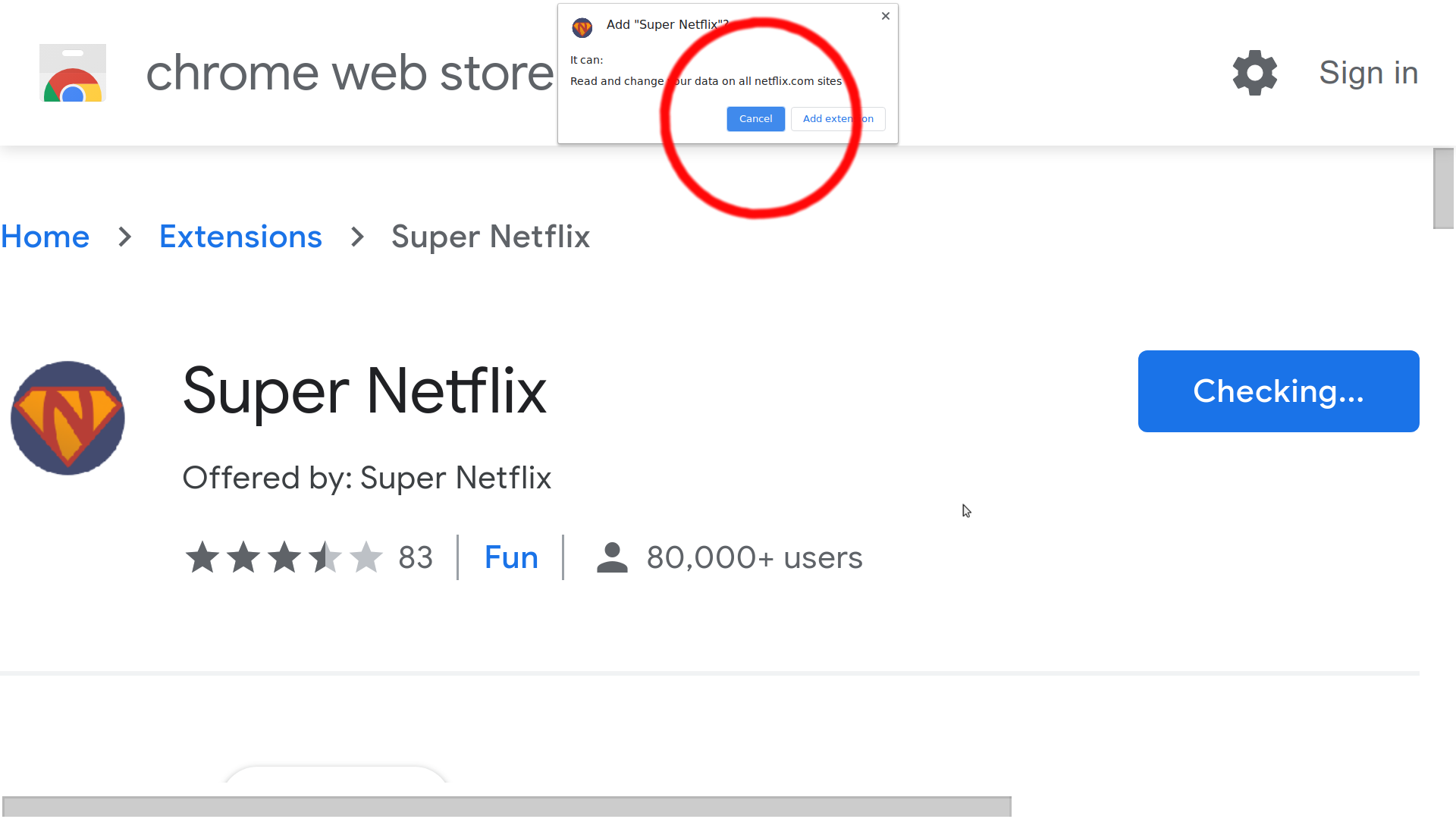Click the blue Checking... button
Viewport: 1456px width, 819px height.
(x=1279, y=391)
